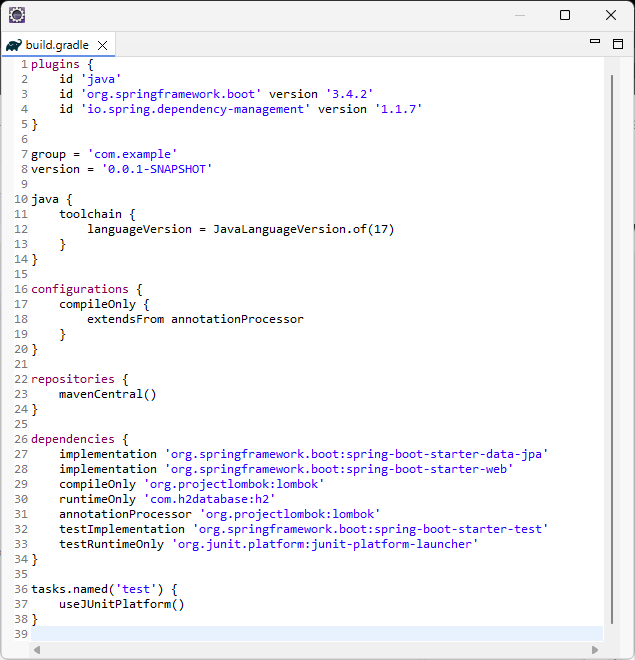Click the Eclipse application icon in title bar

(17, 15)
